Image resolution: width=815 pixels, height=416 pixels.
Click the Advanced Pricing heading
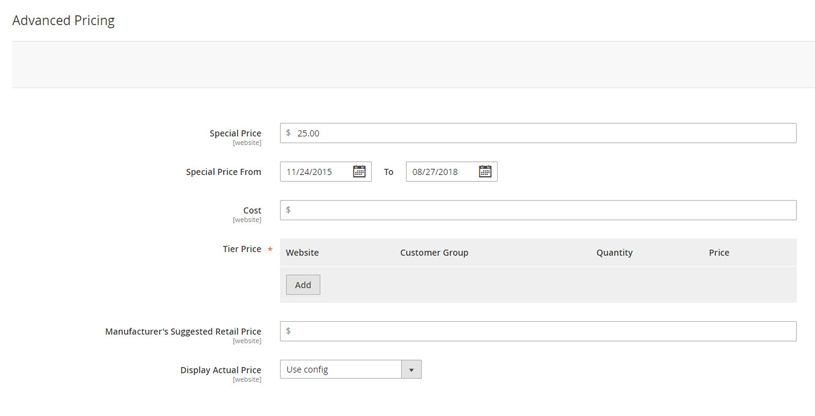click(63, 20)
